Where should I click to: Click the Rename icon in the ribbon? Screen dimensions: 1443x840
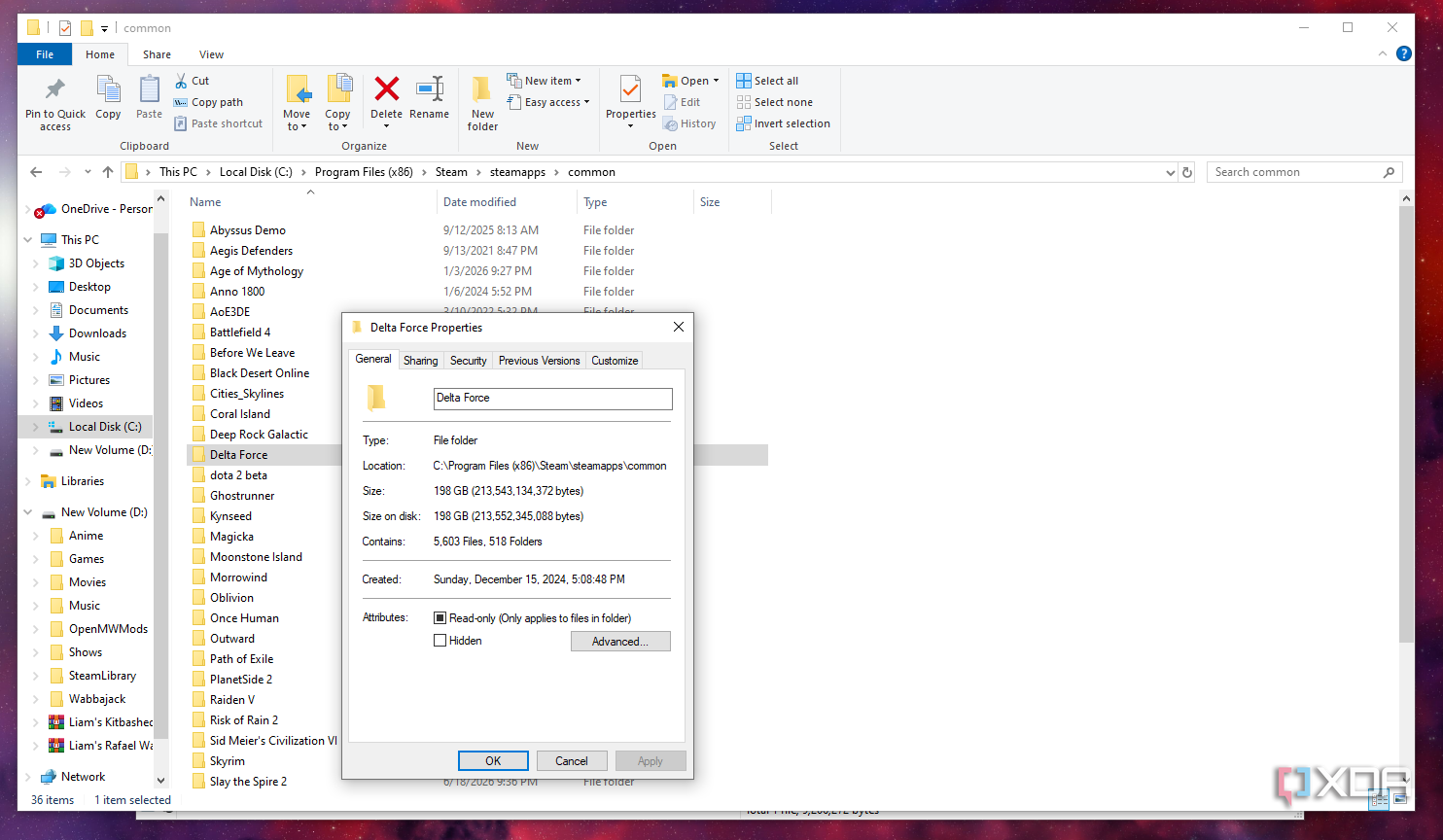click(429, 89)
